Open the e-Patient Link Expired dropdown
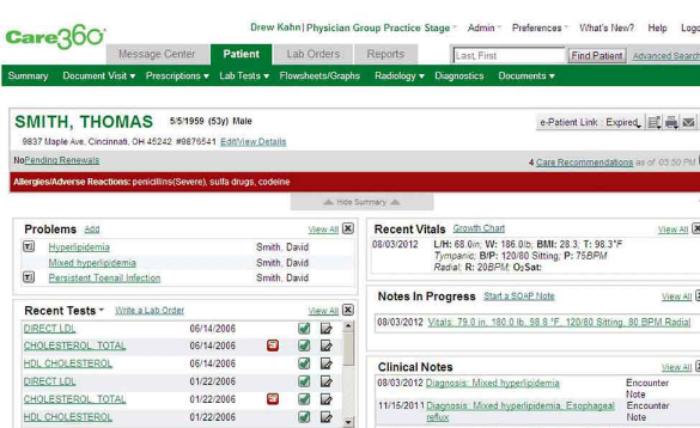Screen dimensions: 700x428 tap(590, 122)
